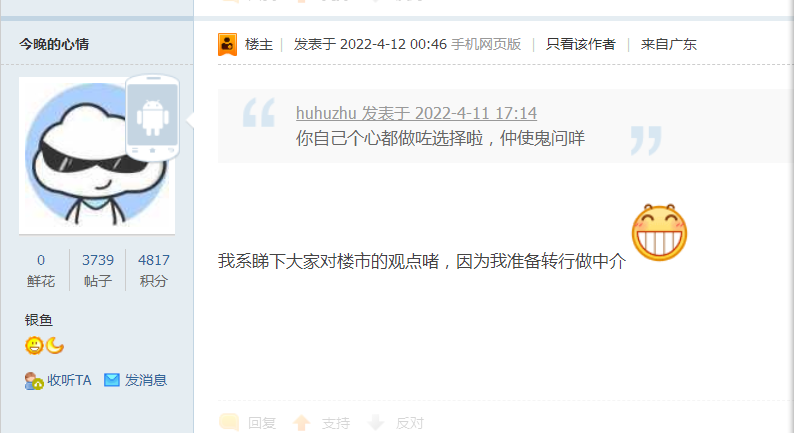Screen dimensions: 799x433
Task: Click the 支持 upvote arrow icon
Action: coord(302,423)
